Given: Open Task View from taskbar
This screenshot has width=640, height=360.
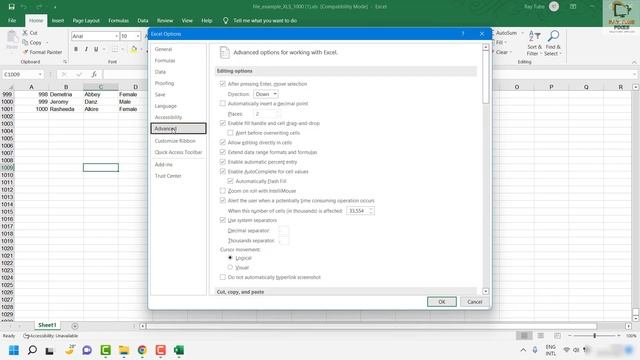Looking at the screenshot, I should [49, 351].
